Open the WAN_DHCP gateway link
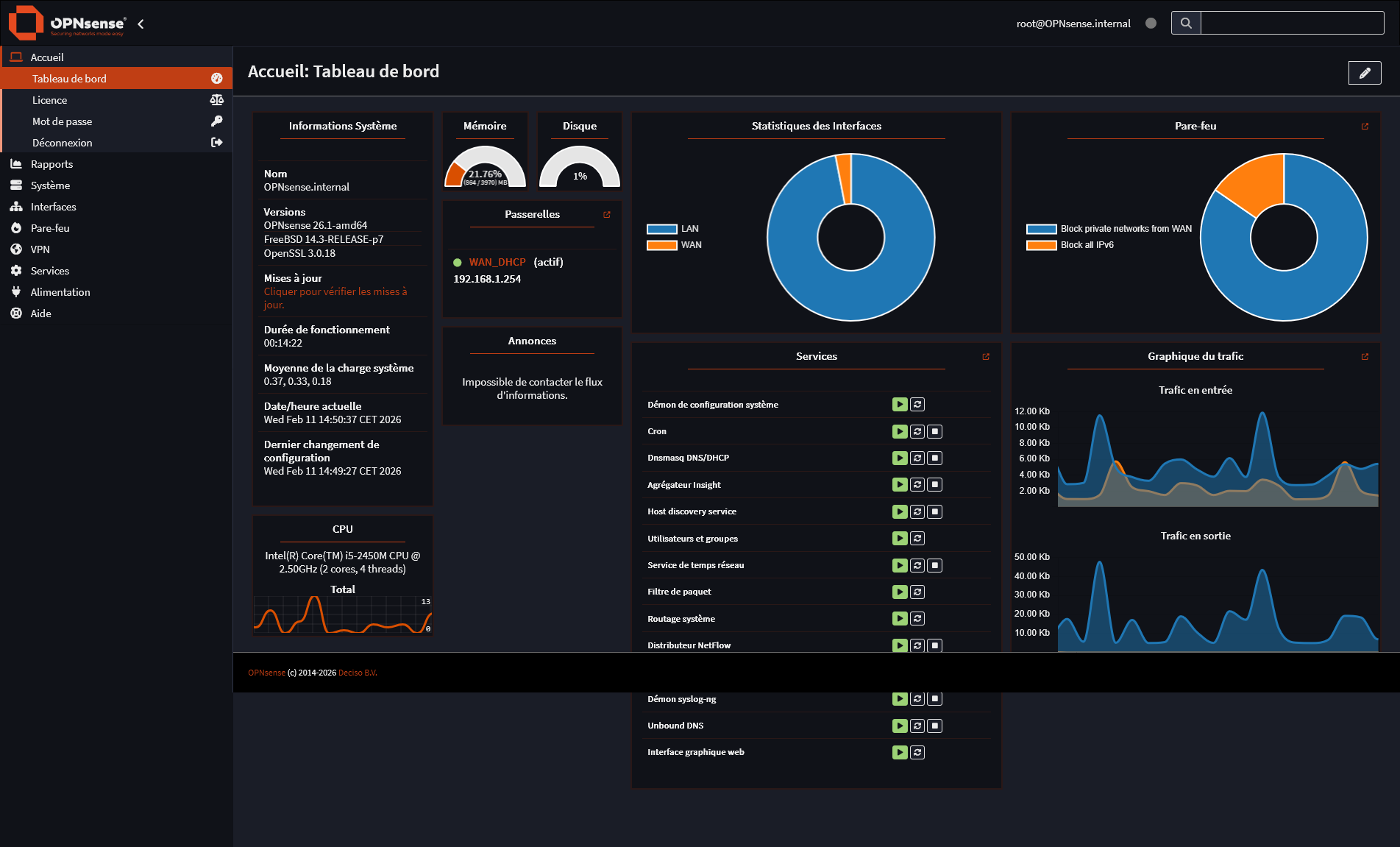Image resolution: width=1400 pixels, height=847 pixels. coord(497,262)
